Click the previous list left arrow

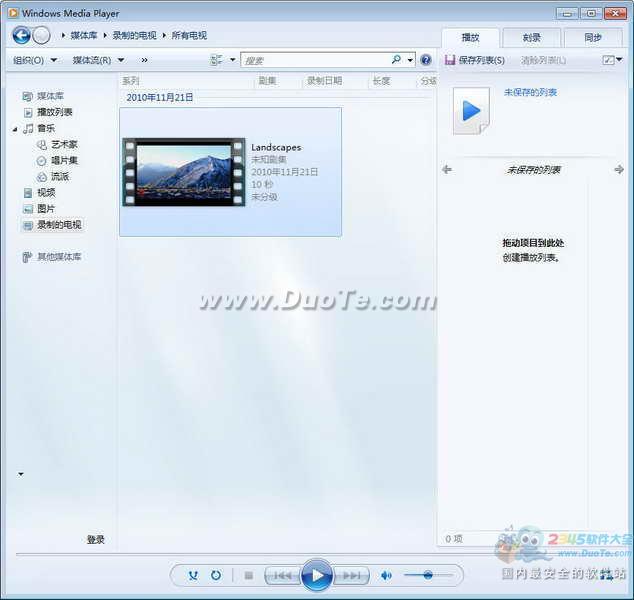click(x=447, y=169)
